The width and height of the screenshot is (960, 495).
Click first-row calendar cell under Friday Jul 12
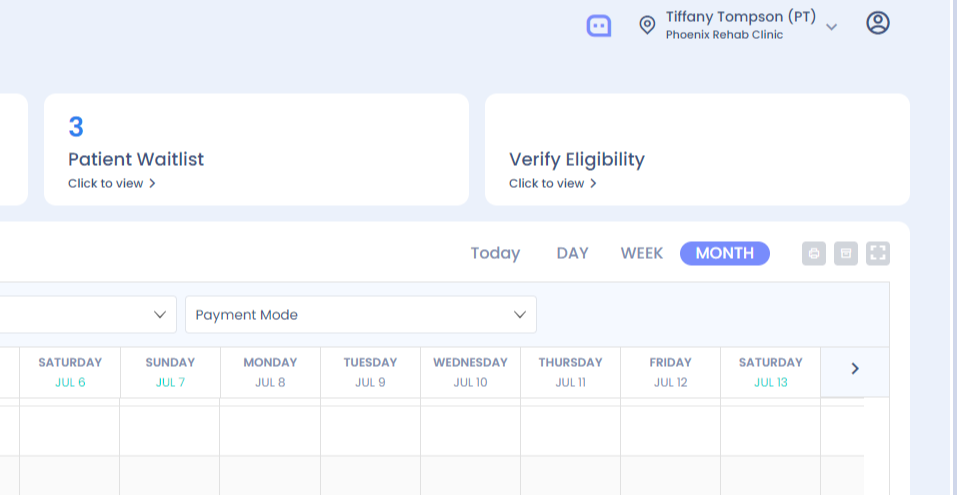pyautogui.click(x=670, y=431)
